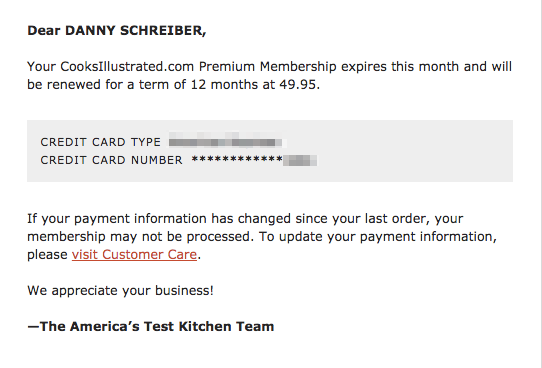
Task: Click the blurred credit card type value
Action: click(x=225, y=142)
